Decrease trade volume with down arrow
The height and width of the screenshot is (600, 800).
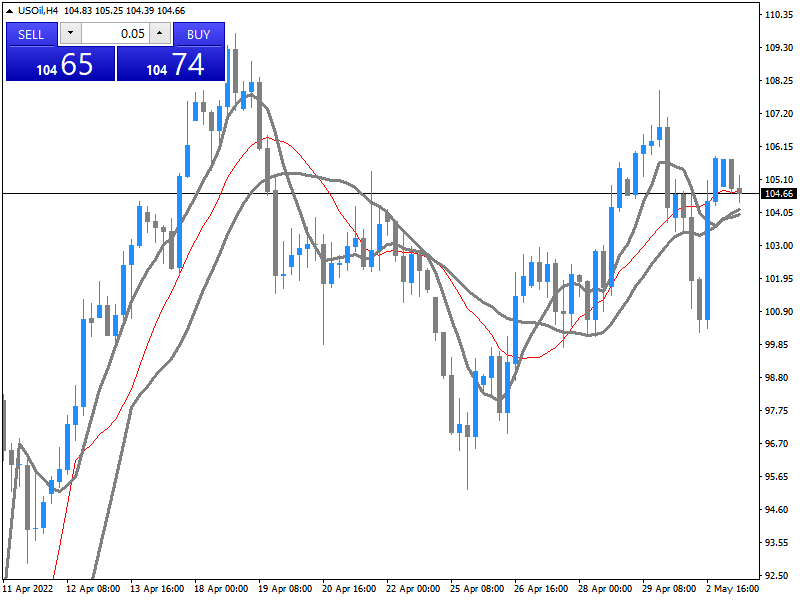pos(70,34)
